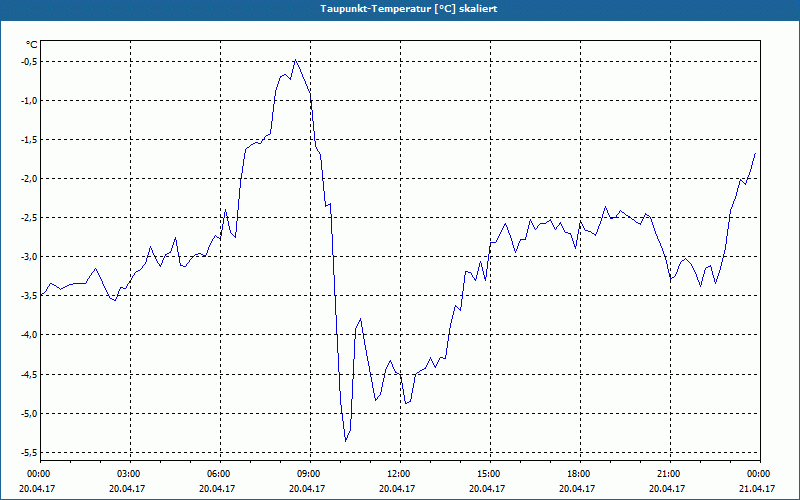The height and width of the screenshot is (500, 800).
Task: Click the -5,5 y-axis label
Action: [x=29, y=453]
